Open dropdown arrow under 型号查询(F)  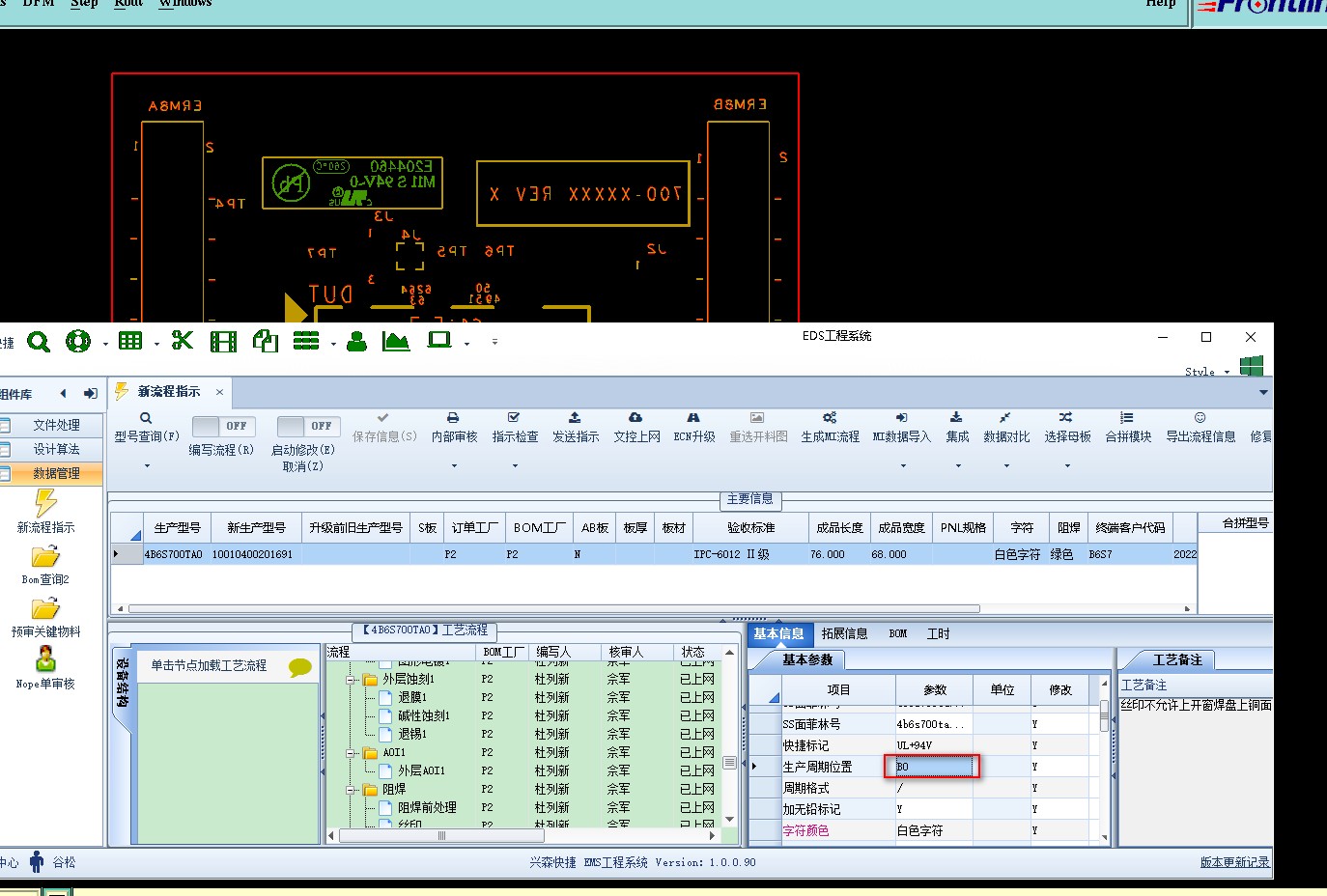147,466
